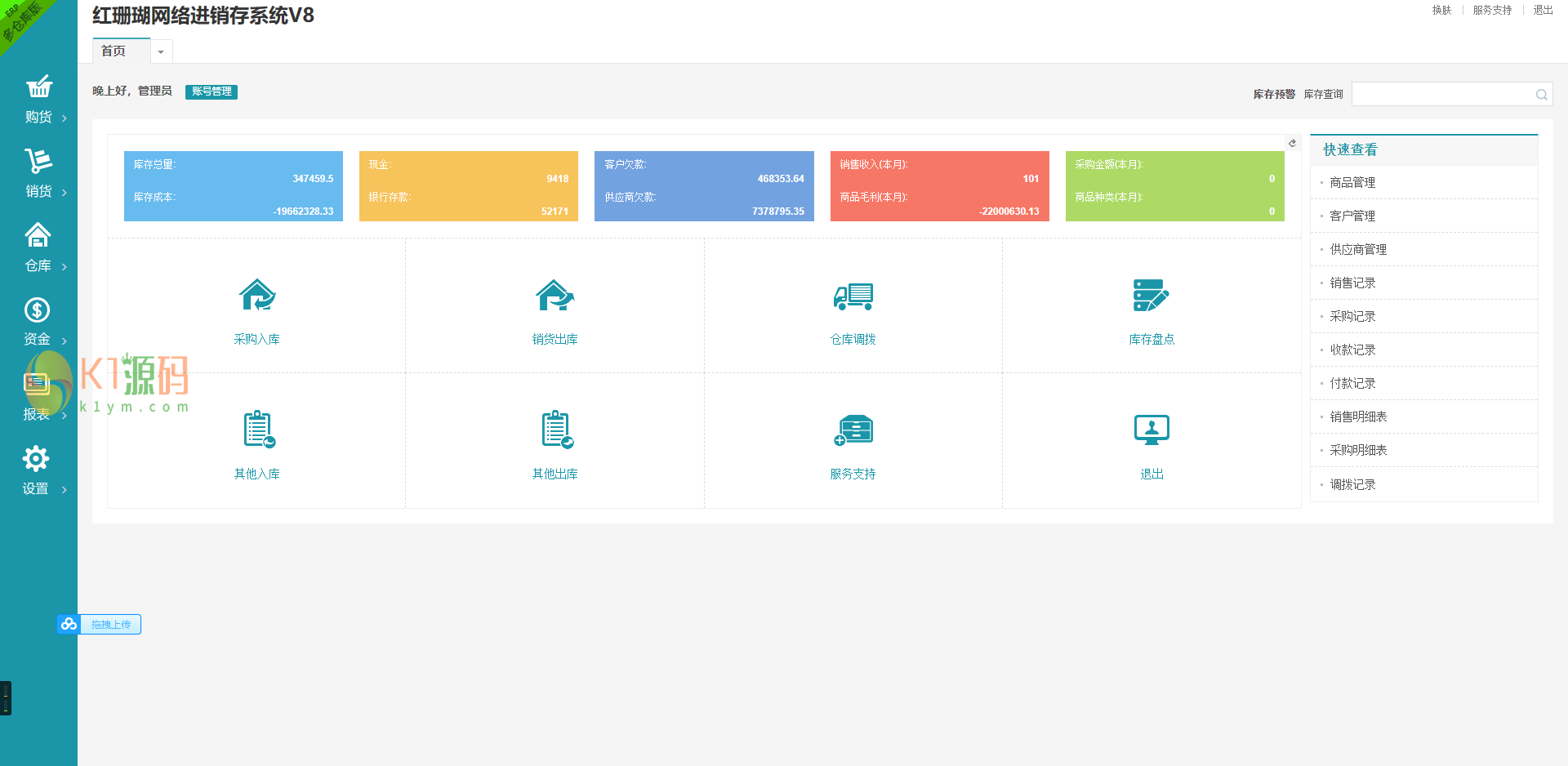Viewport: 1568px width, 766px height.
Task: Click 服务支持 in the top-right menu
Action: [x=1492, y=11]
